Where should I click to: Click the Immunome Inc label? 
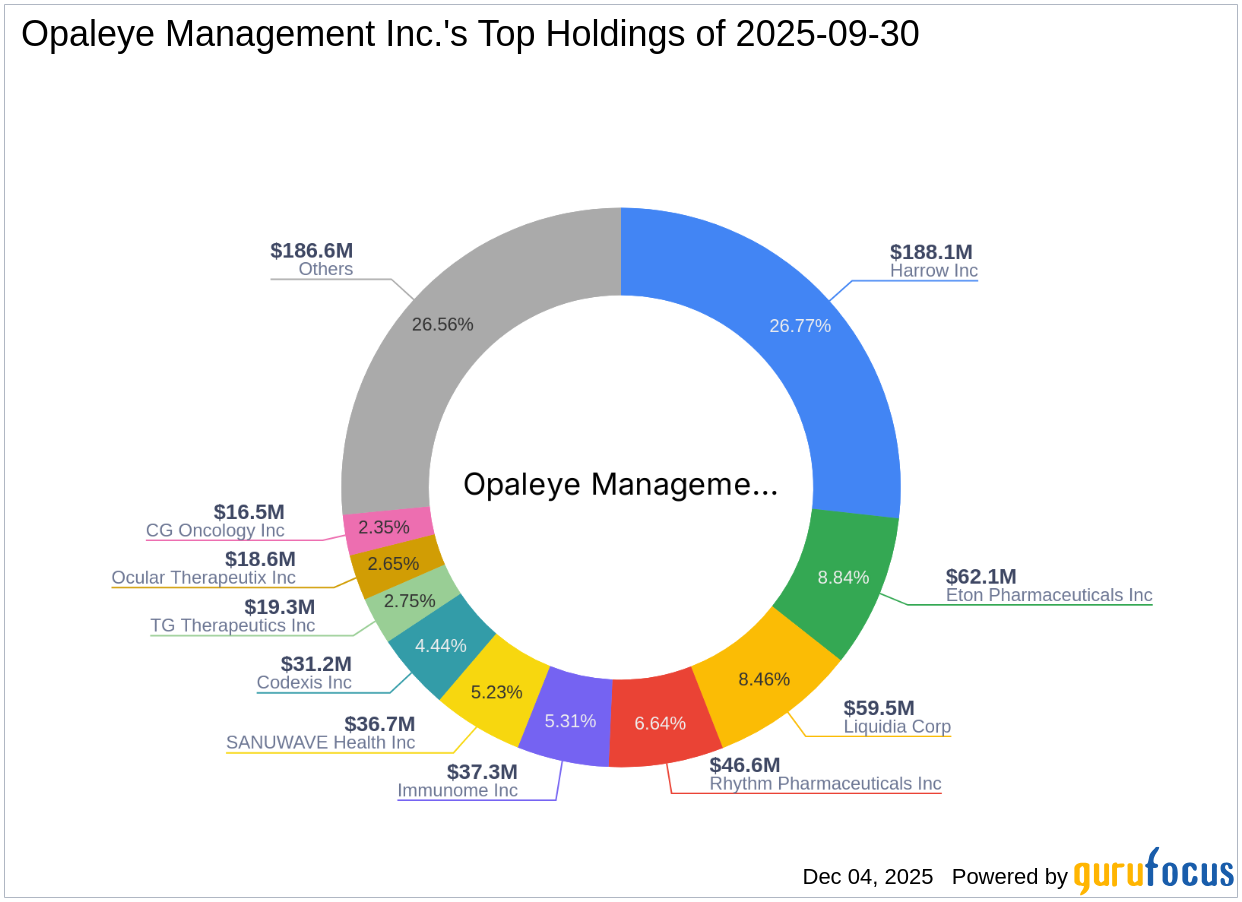coord(458,790)
